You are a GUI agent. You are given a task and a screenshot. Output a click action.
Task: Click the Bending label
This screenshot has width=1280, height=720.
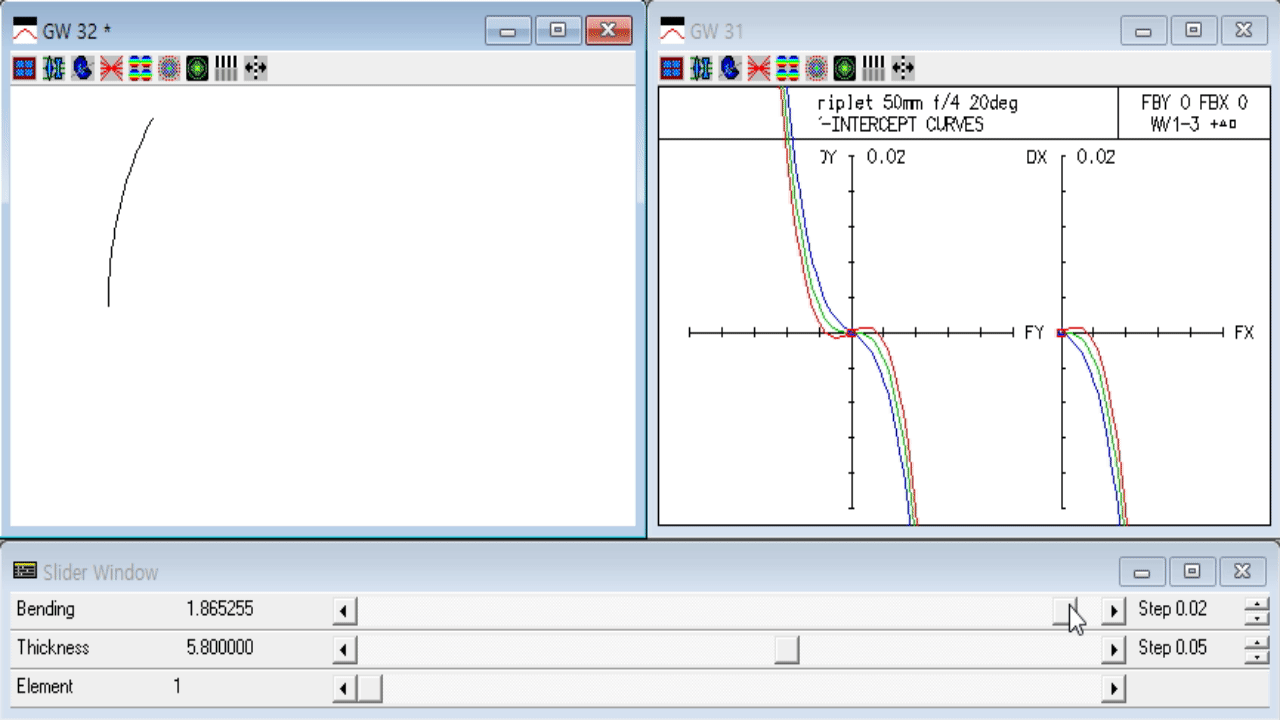click(45, 609)
